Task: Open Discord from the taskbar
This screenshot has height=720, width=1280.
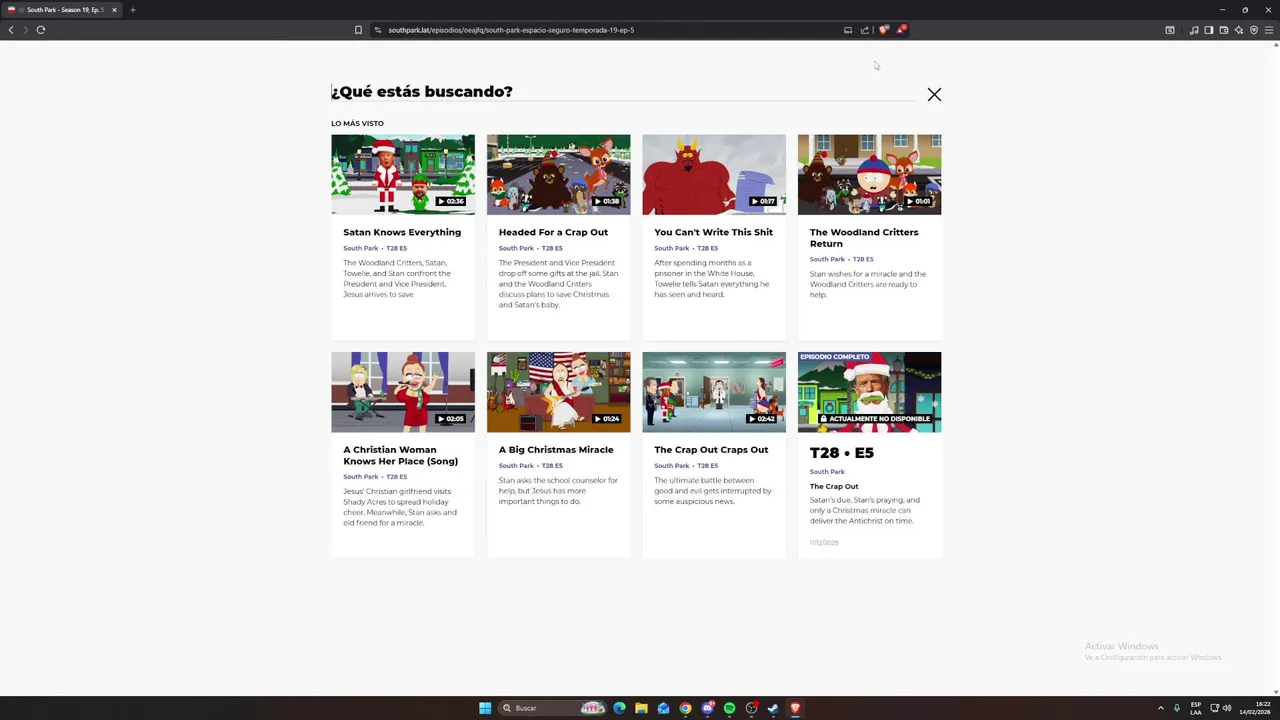Action: [707, 708]
